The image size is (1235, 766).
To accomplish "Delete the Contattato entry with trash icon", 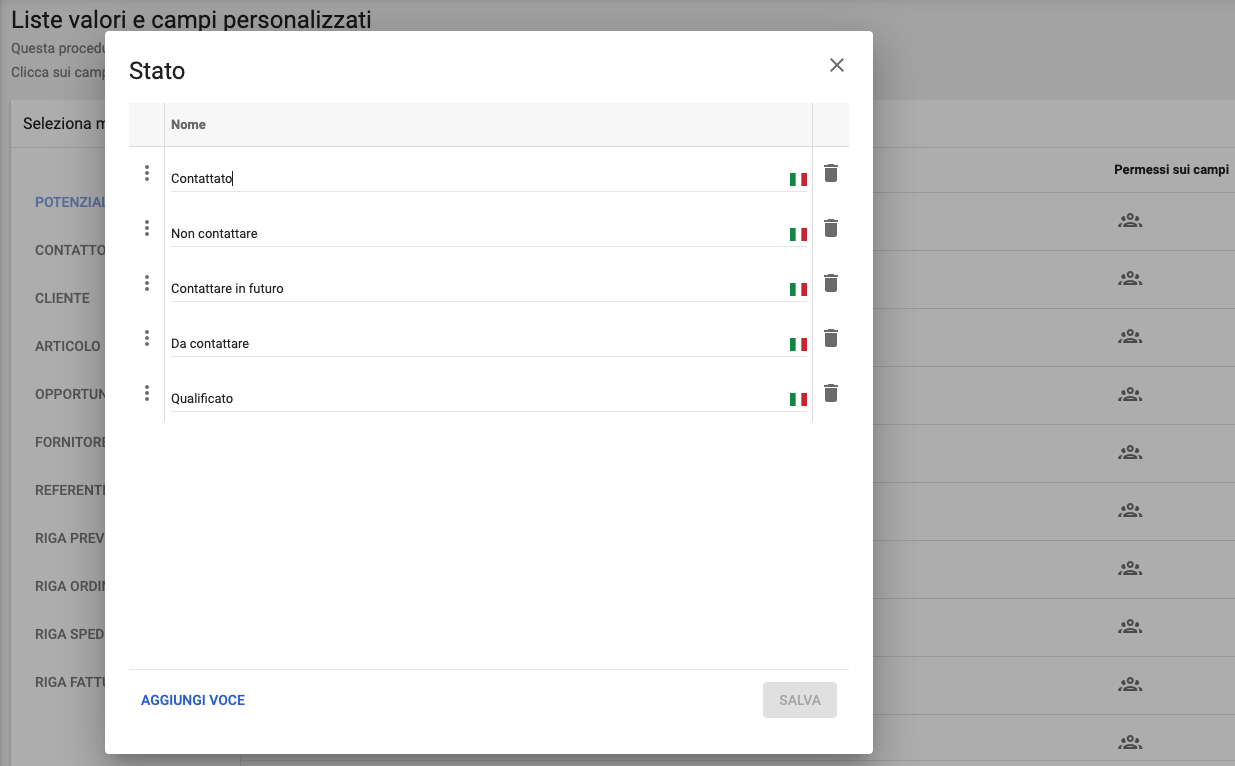I will [x=830, y=174].
